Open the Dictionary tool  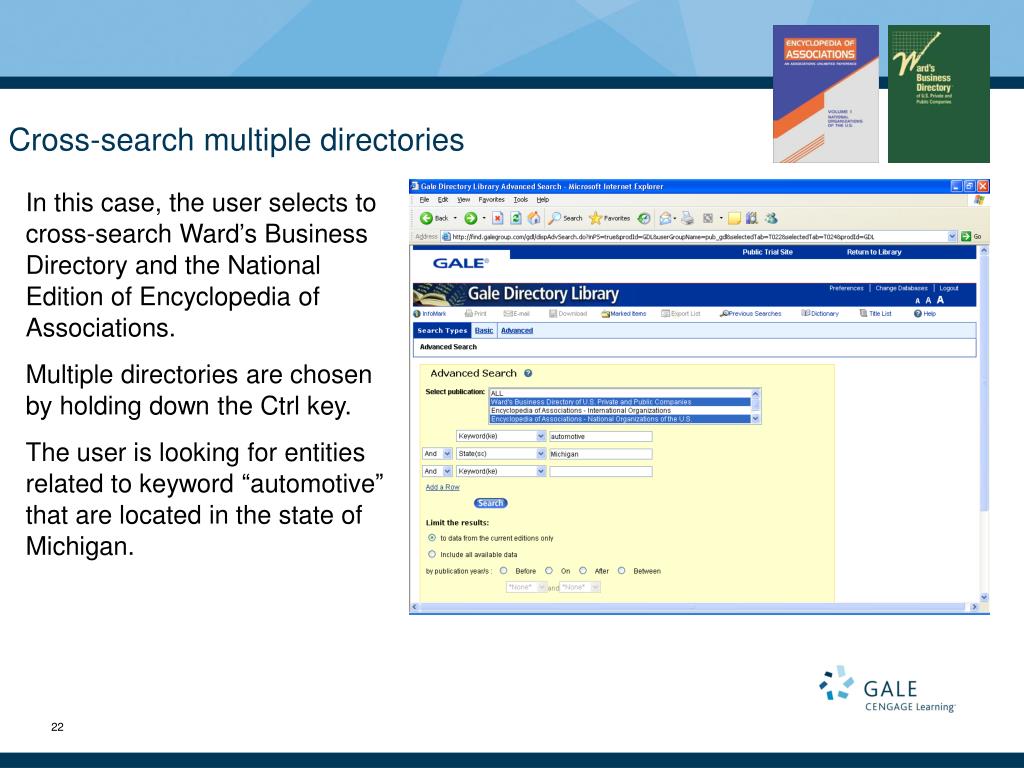tap(820, 314)
